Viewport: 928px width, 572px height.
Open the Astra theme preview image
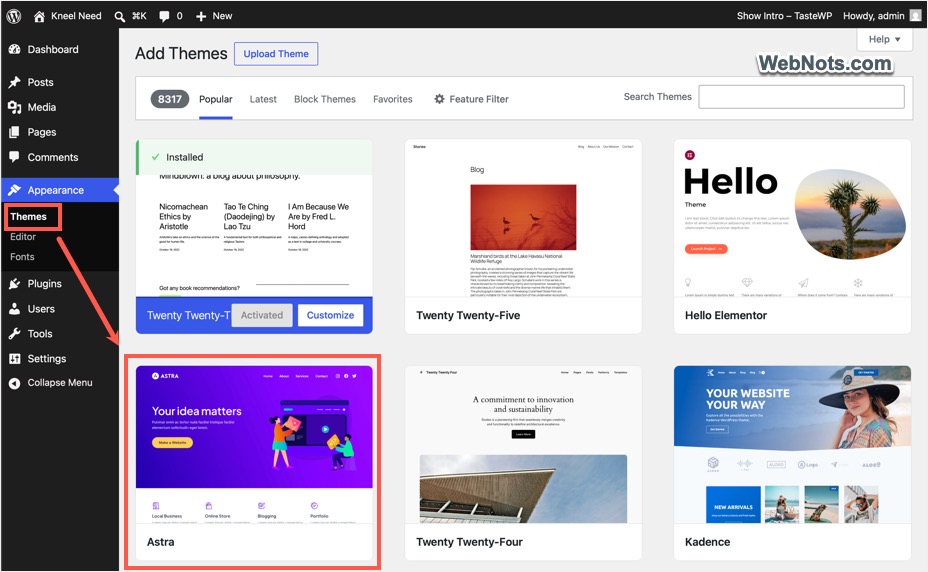(x=254, y=445)
